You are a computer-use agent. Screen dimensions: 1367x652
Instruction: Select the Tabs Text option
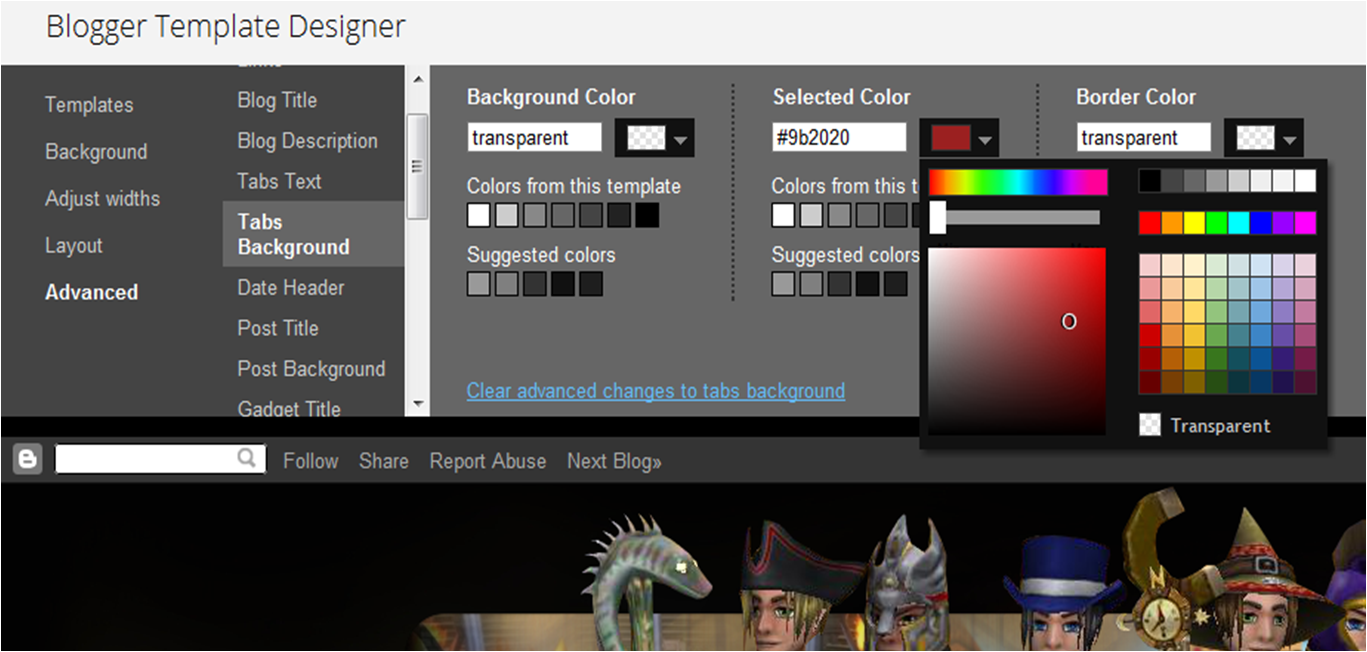tap(279, 181)
